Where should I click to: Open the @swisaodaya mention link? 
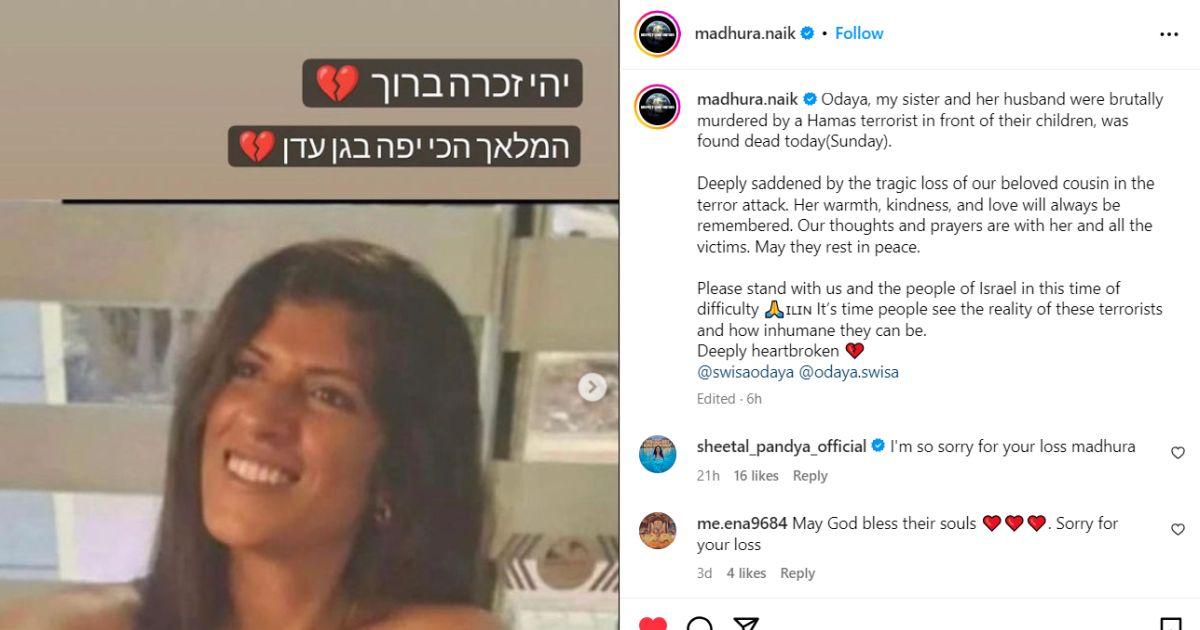coord(745,372)
